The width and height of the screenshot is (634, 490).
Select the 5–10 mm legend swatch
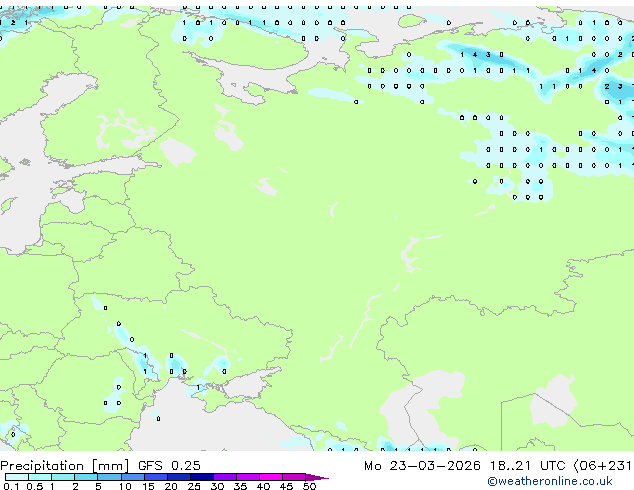click(x=109, y=477)
